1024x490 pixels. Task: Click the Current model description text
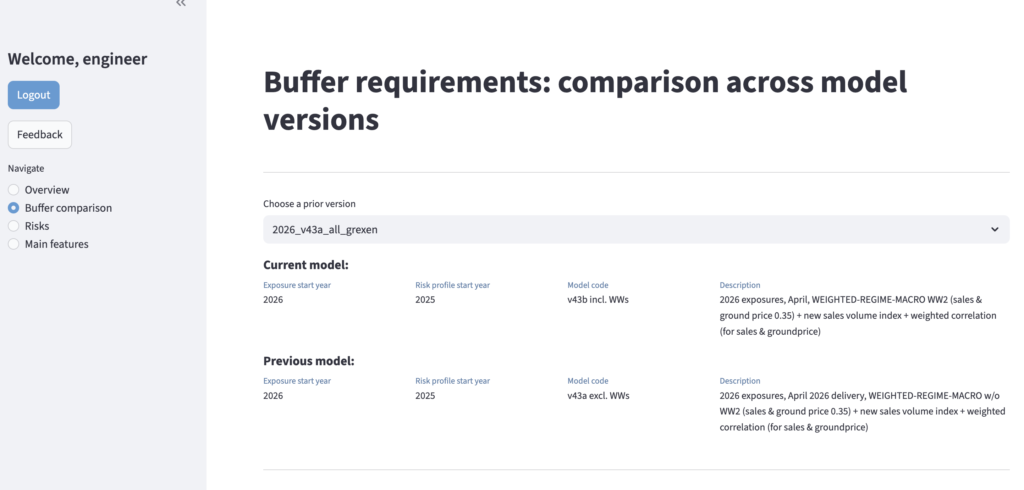coord(862,315)
